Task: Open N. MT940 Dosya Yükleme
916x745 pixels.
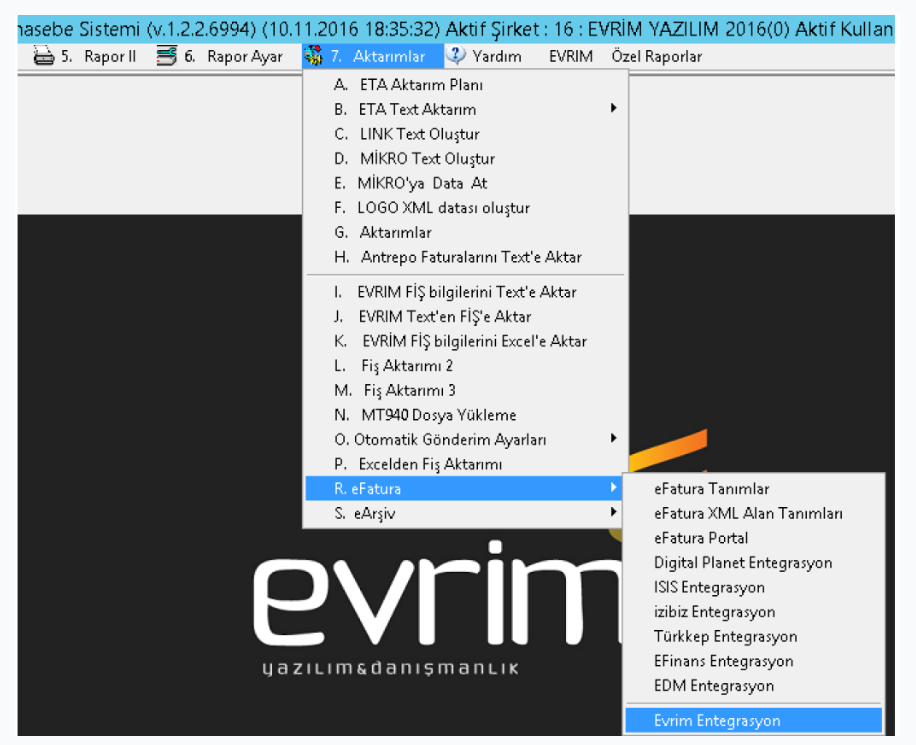Action: [466, 414]
